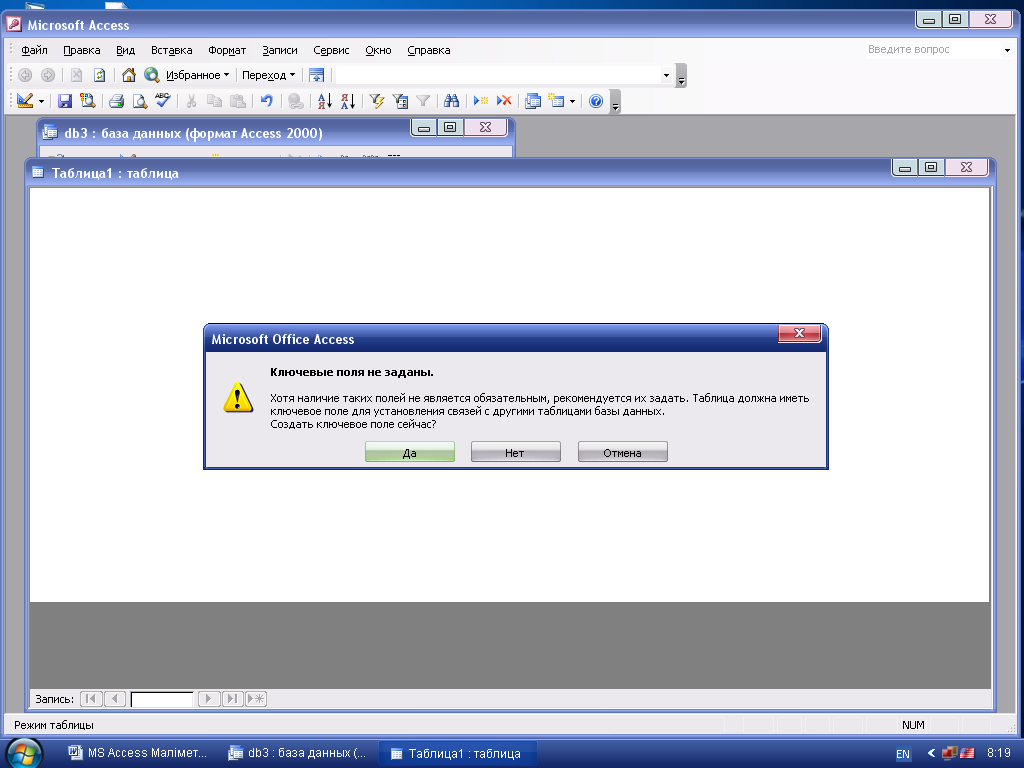
Task: Click the File search icon
Action: [88, 101]
